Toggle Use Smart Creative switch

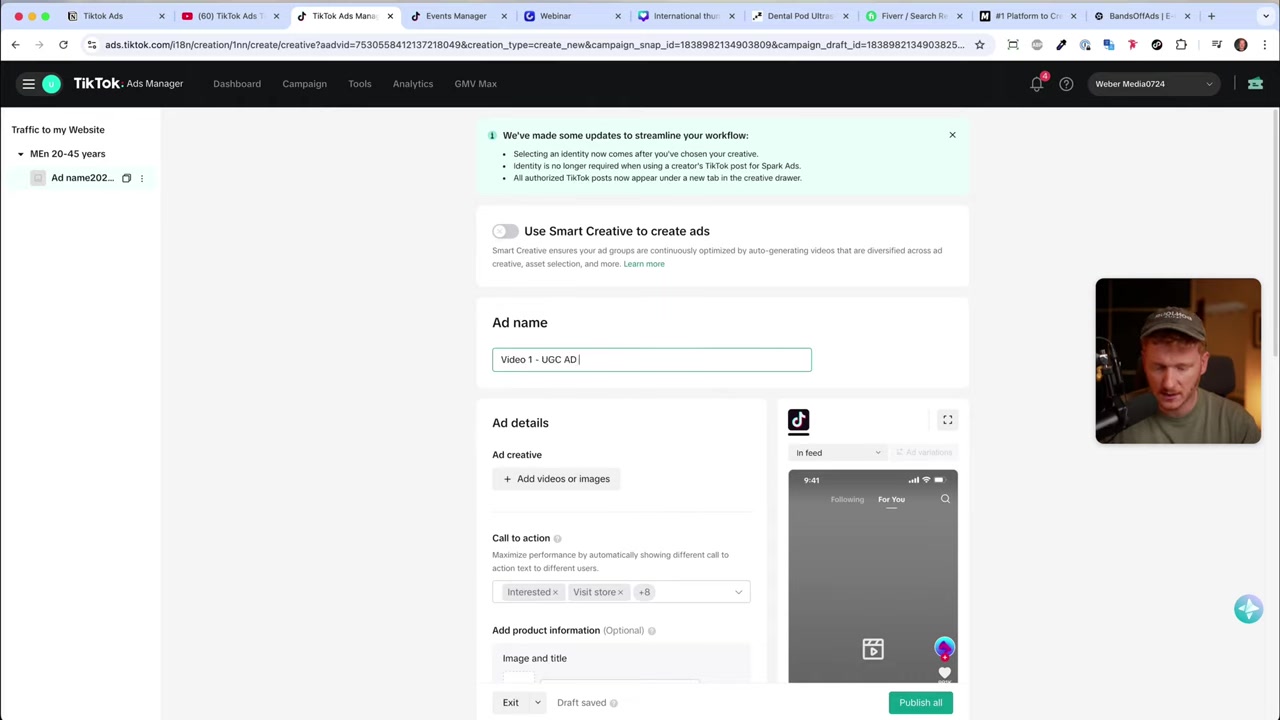pyautogui.click(x=505, y=231)
